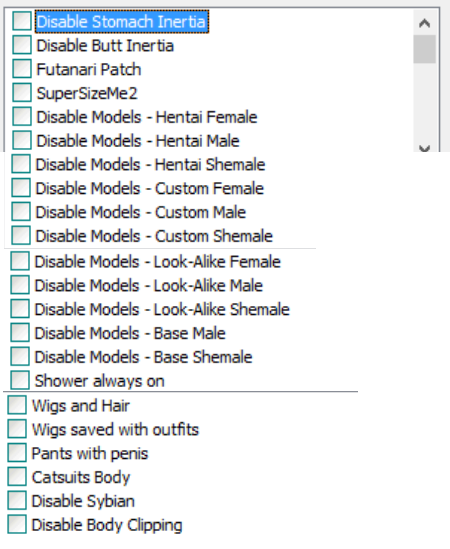Select the Disable Models - Custom Male label
Image resolution: width=450 pixels, height=549 pixels.
tap(141, 212)
